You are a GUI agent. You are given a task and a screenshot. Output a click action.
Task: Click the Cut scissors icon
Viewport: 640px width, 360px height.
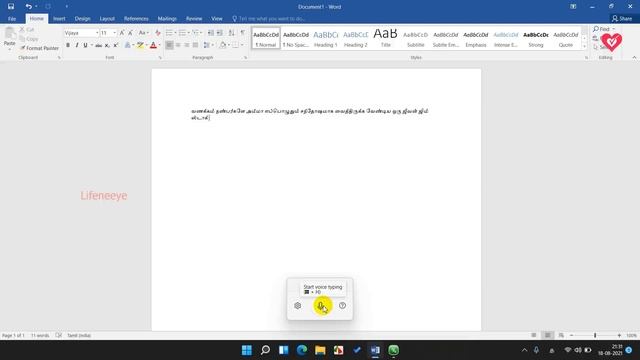pyautogui.click(x=22, y=29)
